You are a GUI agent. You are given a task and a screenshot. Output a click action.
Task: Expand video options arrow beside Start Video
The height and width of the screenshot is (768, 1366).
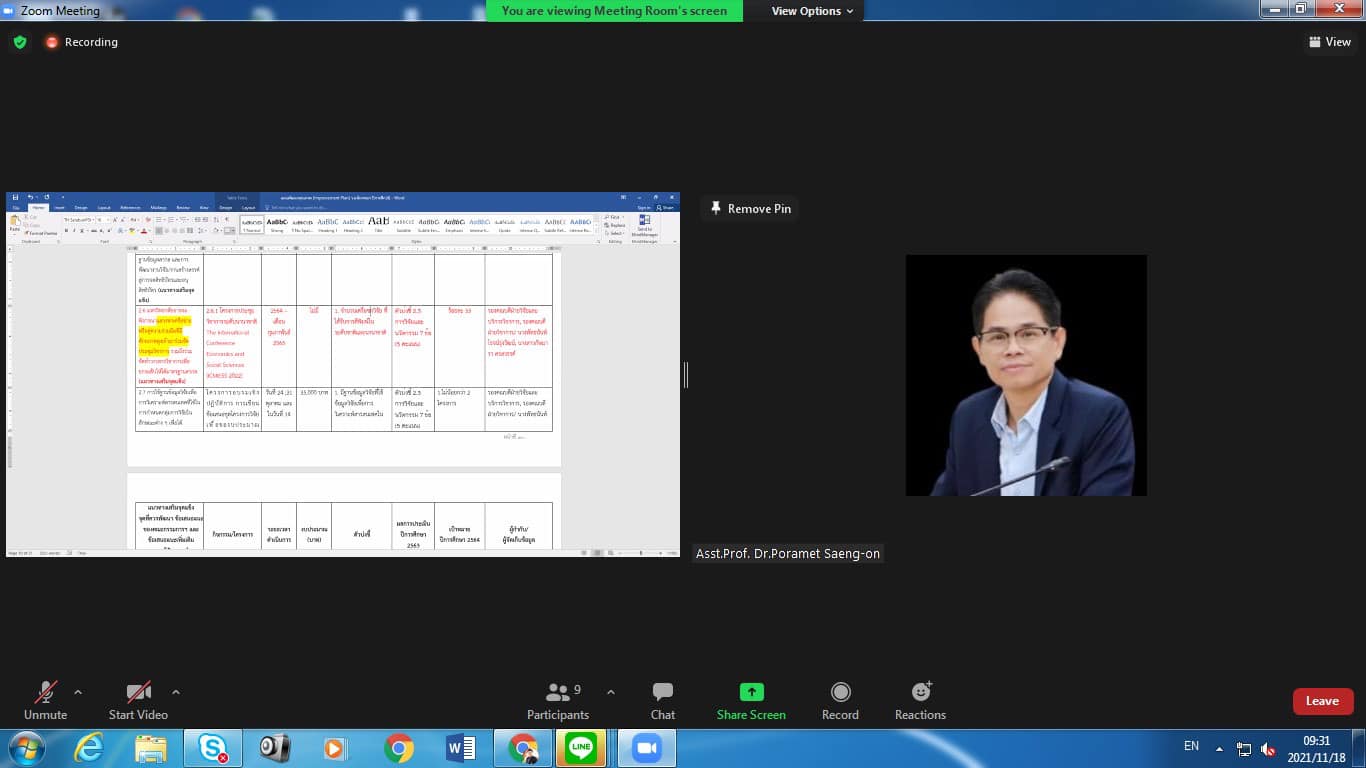tap(176, 692)
